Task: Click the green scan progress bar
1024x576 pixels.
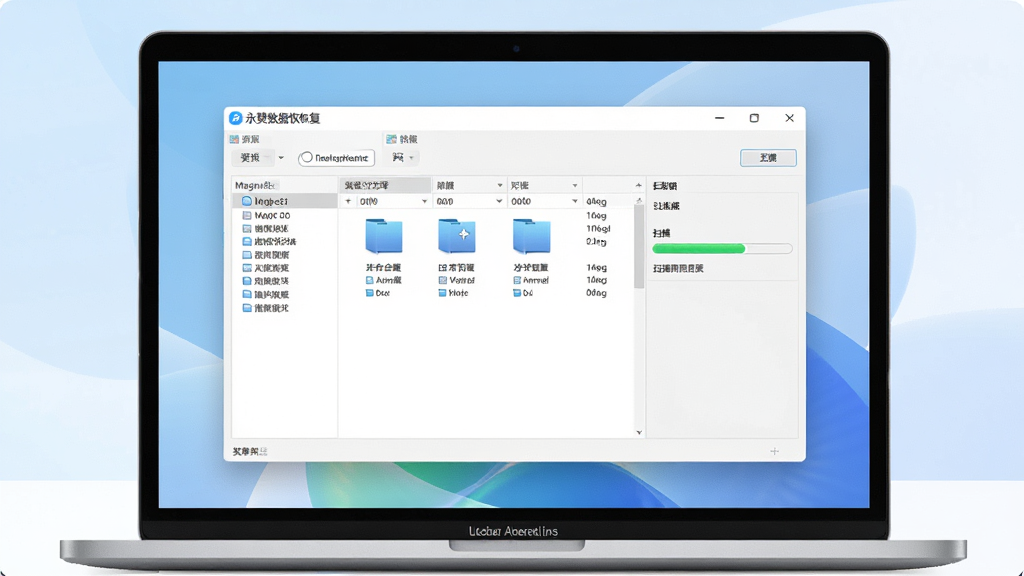Action: coord(722,249)
